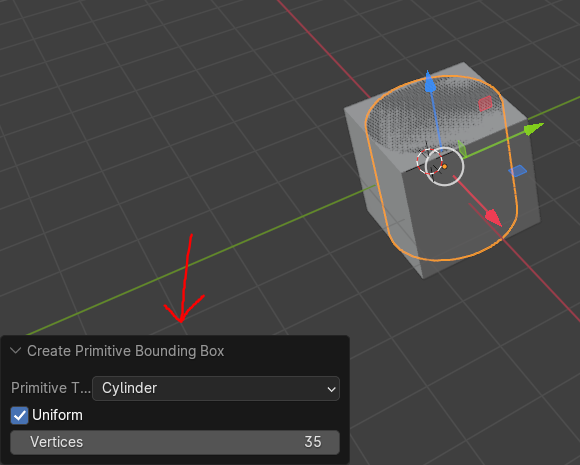
Task: Uncheck the Uniform checkbox
Action: [19, 415]
